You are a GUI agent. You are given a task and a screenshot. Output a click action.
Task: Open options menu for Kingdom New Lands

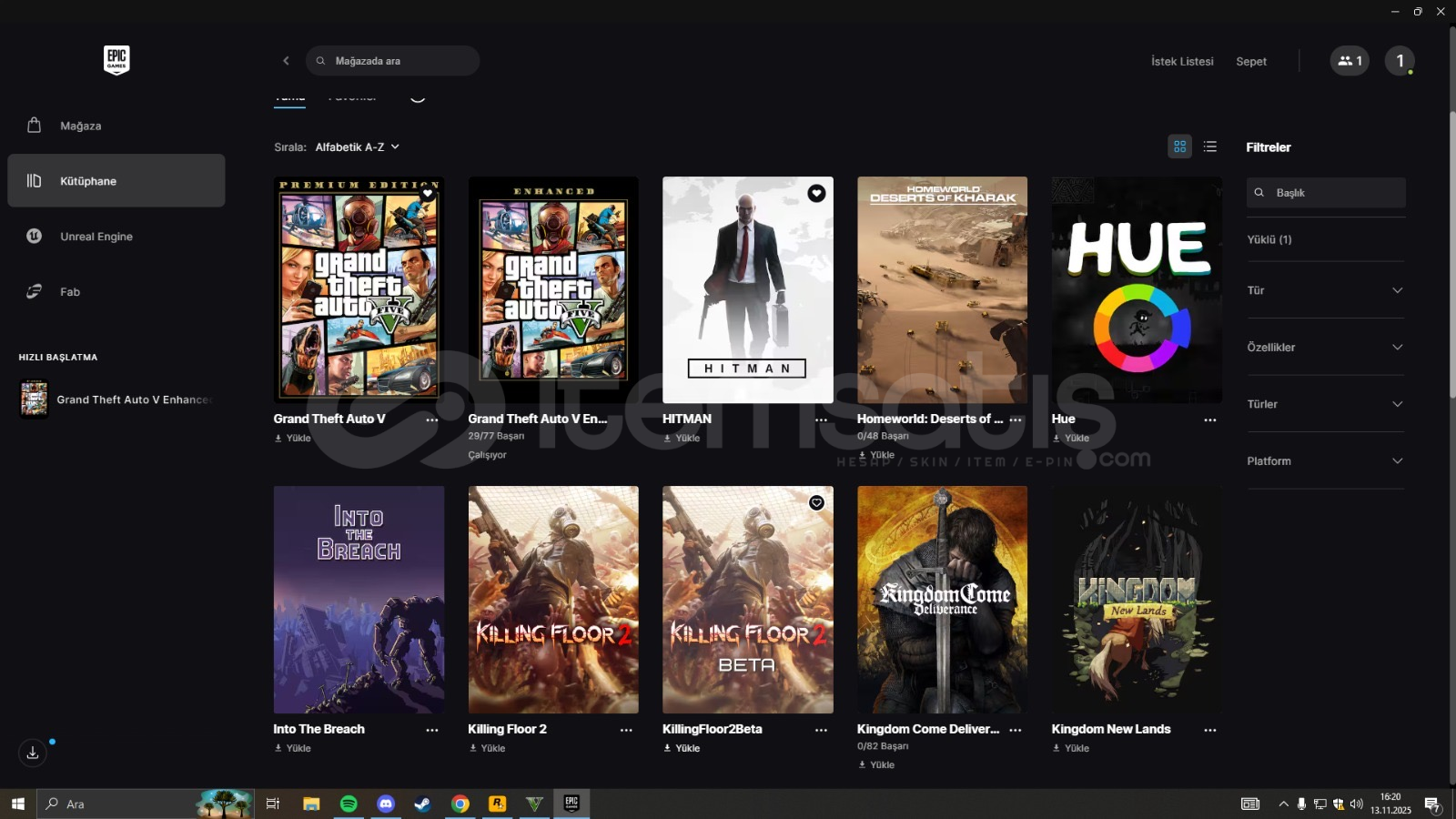[x=1210, y=730]
